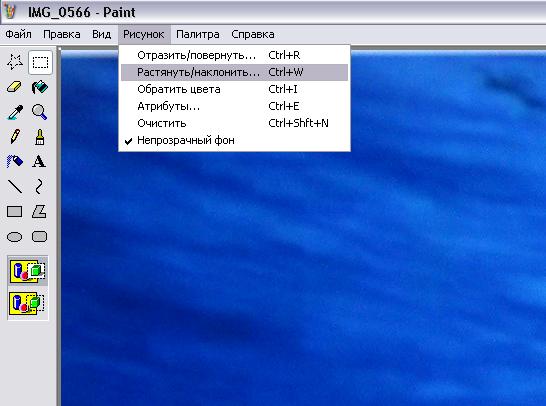Open the Палитра menu

pos(198,34)
